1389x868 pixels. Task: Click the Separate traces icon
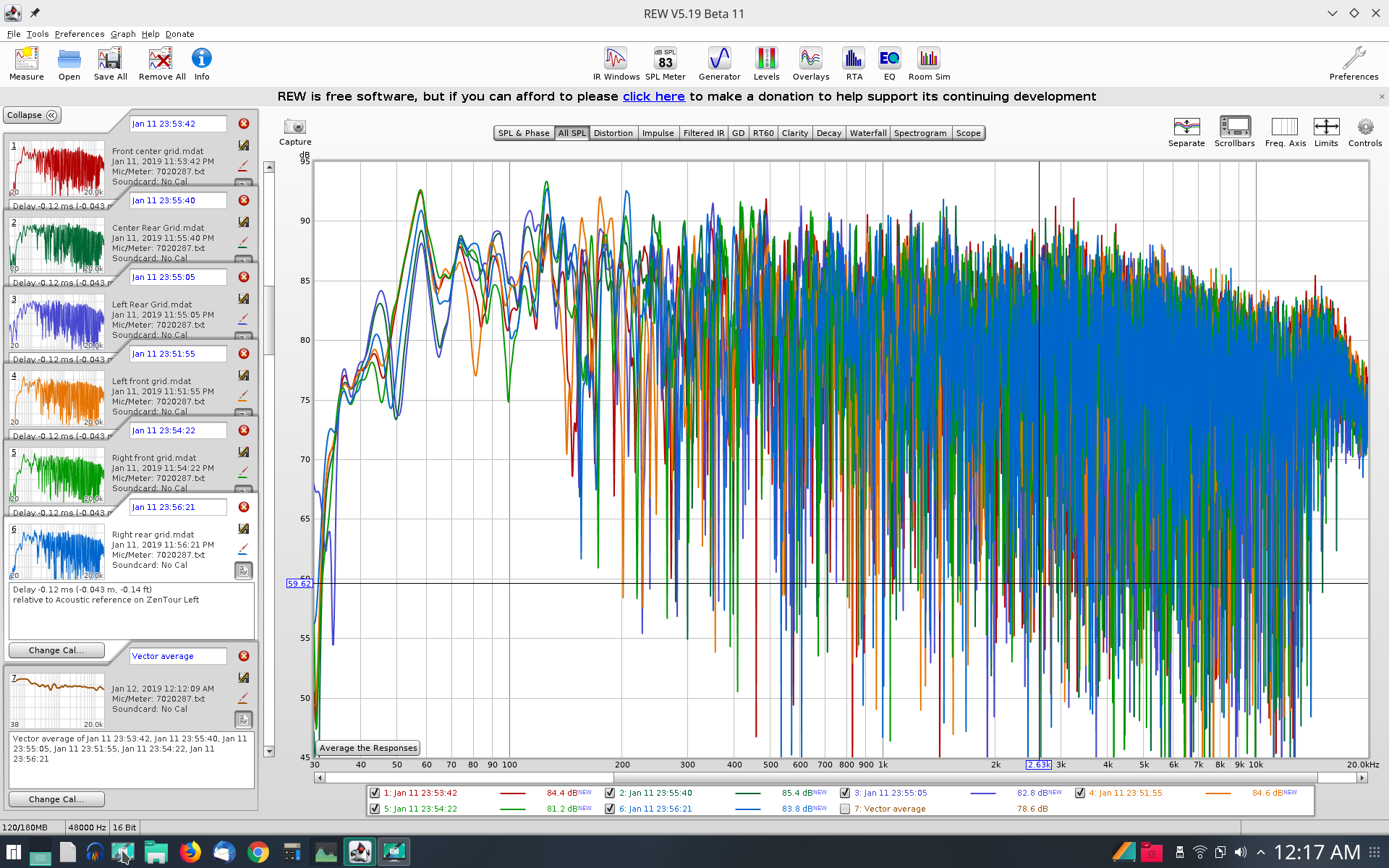tap(1186, 132)
